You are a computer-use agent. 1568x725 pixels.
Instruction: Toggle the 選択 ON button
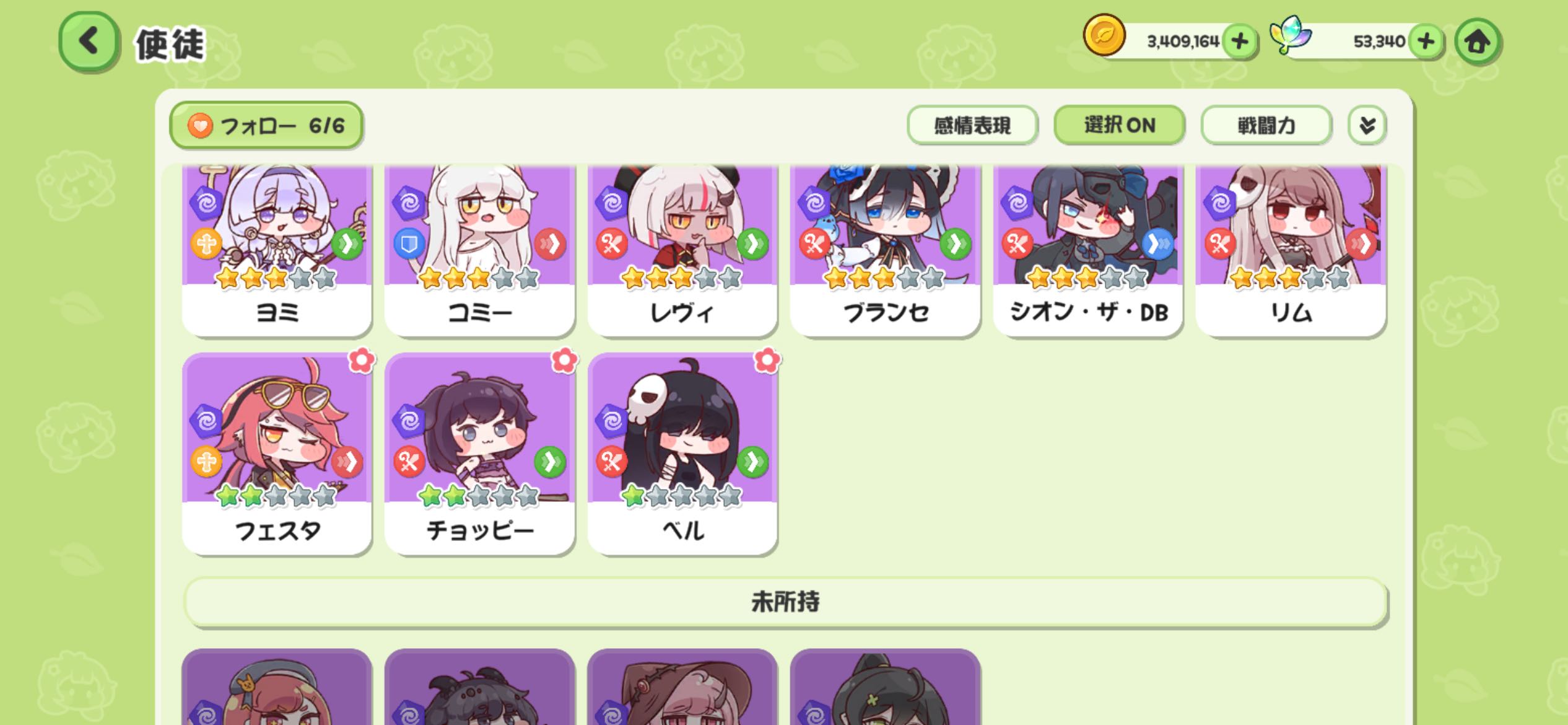(x=1120, y=125)
